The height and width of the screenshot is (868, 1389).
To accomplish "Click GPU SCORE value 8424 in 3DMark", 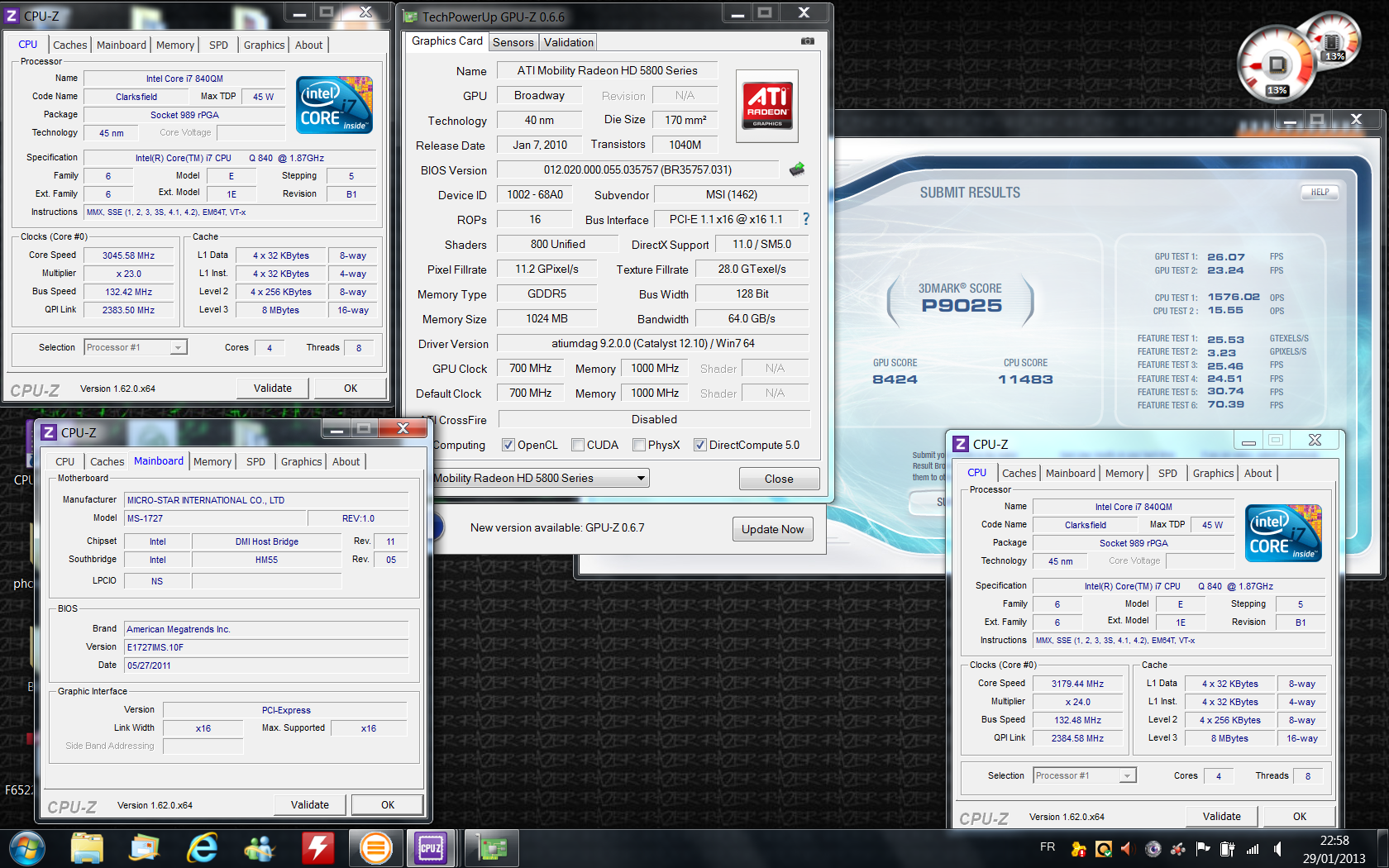I will pyautogui.click(x=895, y=379).
